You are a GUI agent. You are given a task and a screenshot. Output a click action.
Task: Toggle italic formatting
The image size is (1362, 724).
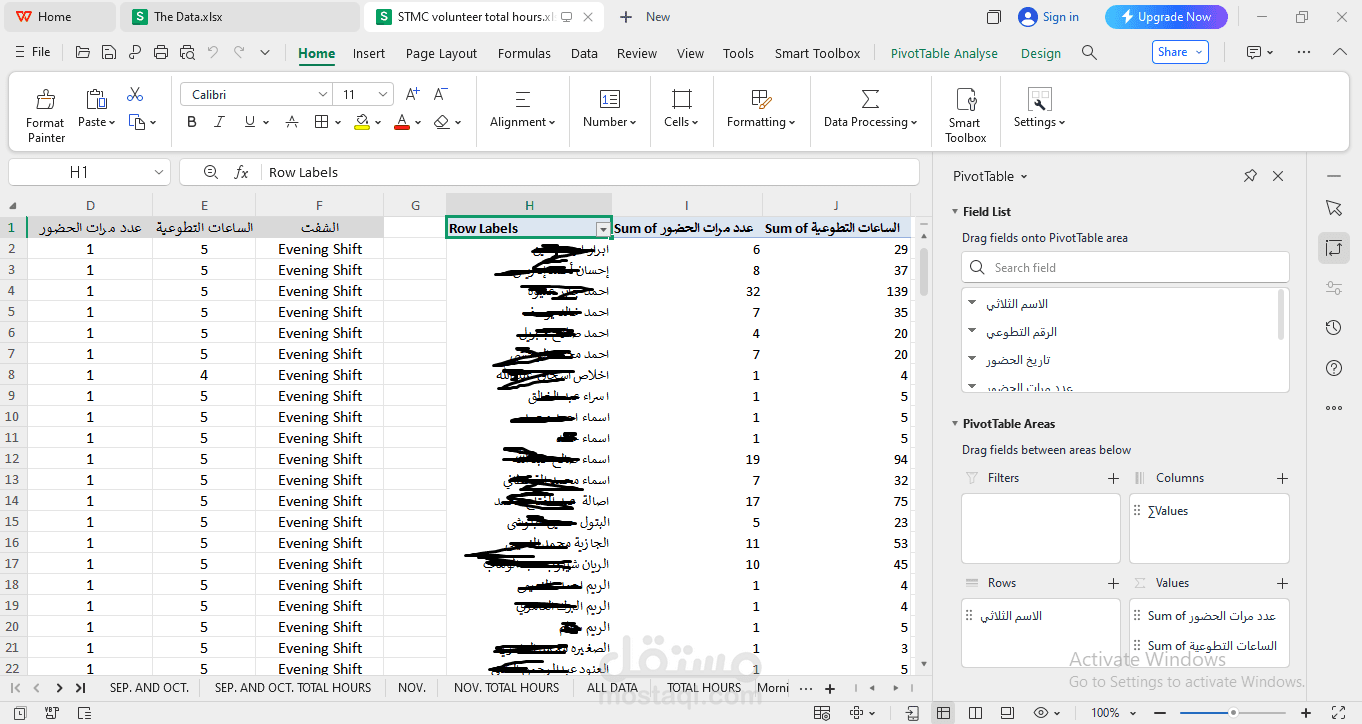[219, 122]
